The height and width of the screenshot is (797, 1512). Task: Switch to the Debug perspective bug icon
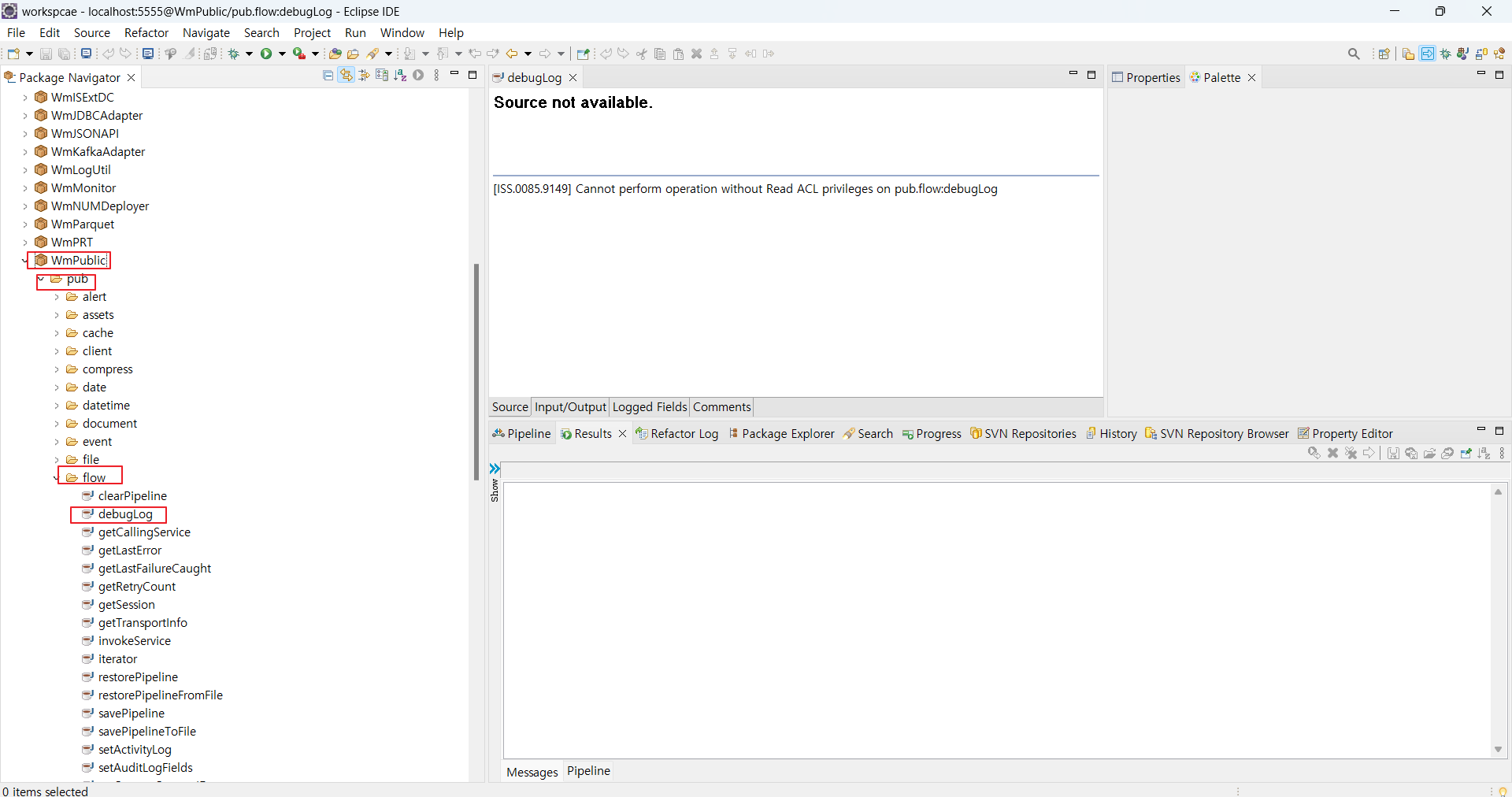pyautogui.click(x=1446, y=54)
